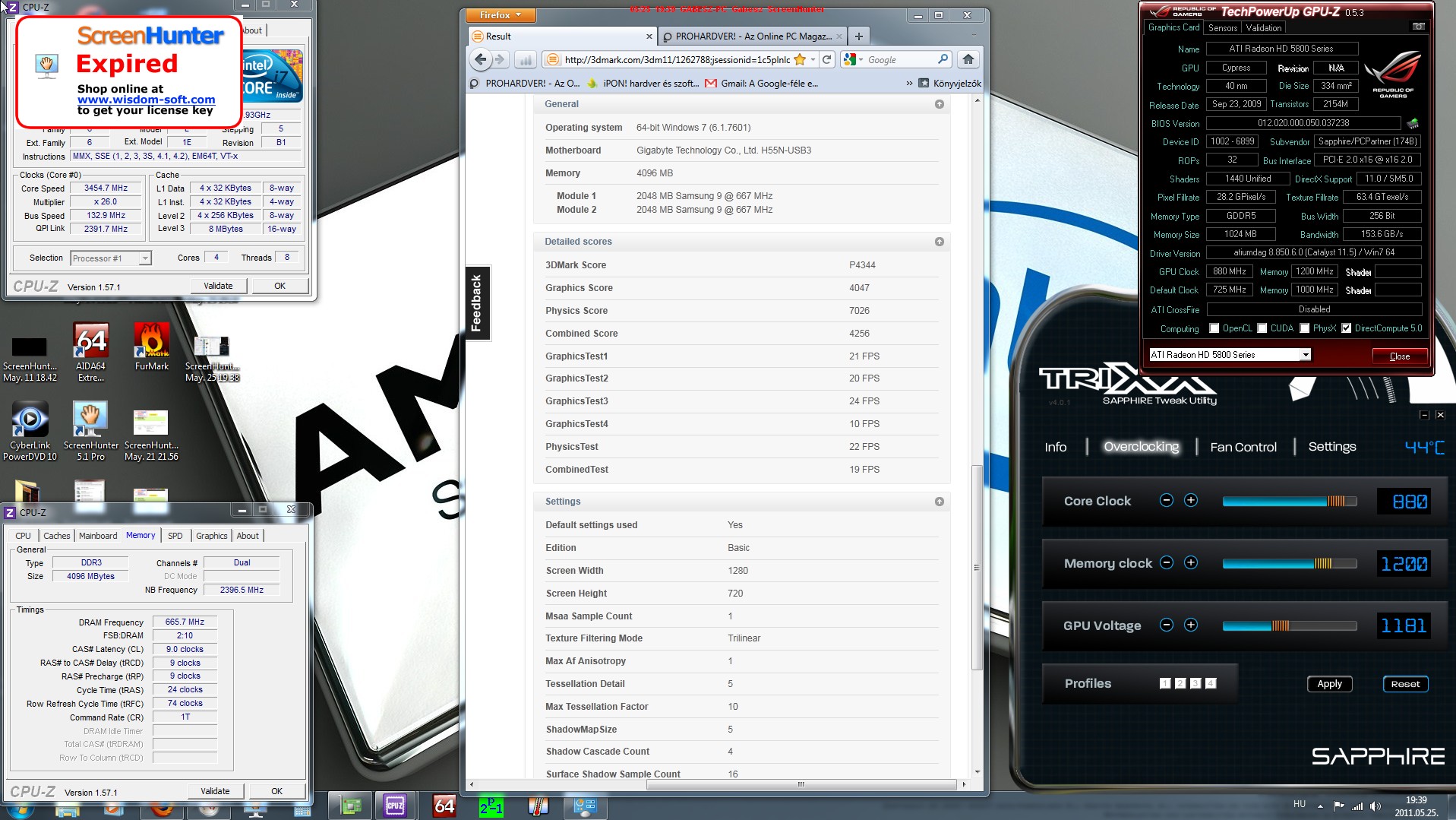Switch to CPU-Z Caches tab
1456x820 pixels.
(56, 536)
